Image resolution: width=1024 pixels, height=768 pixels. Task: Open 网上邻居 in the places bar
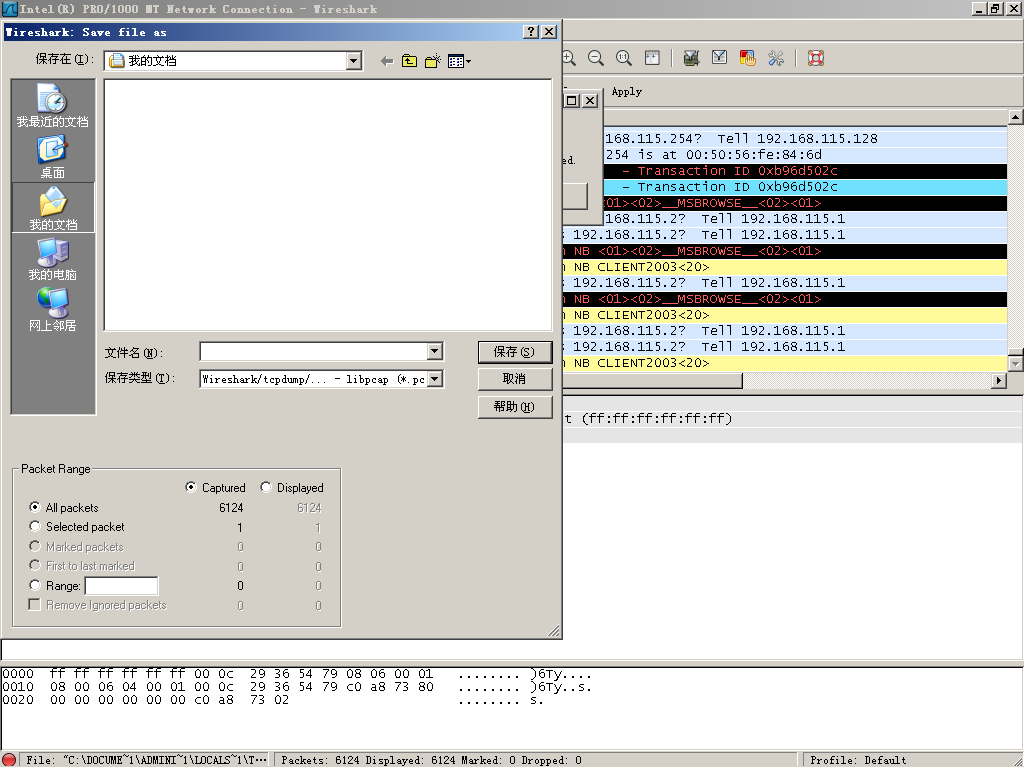pos(53,310)
